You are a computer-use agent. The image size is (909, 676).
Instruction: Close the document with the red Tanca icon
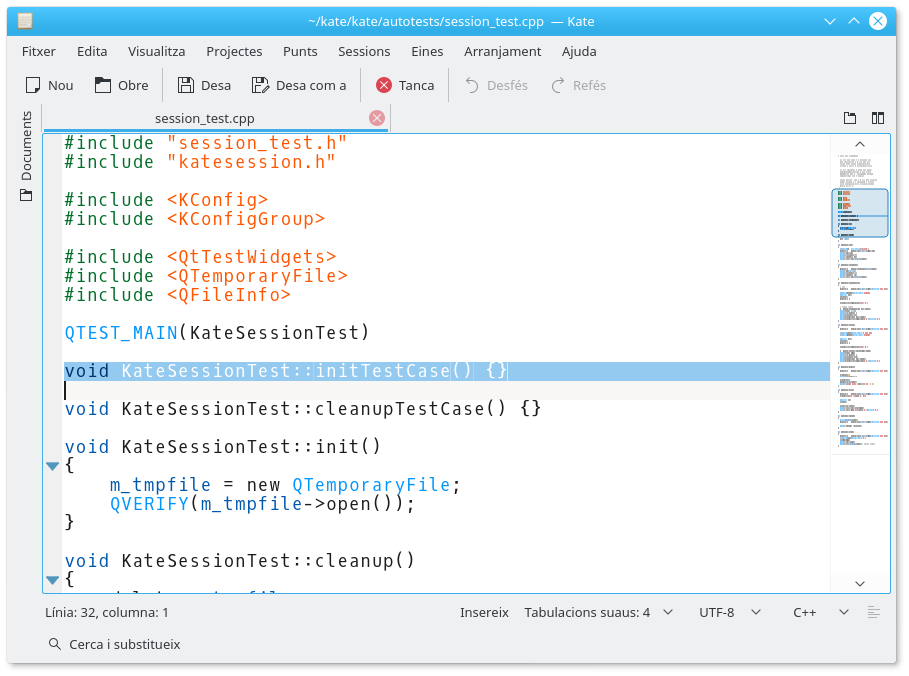384,86
